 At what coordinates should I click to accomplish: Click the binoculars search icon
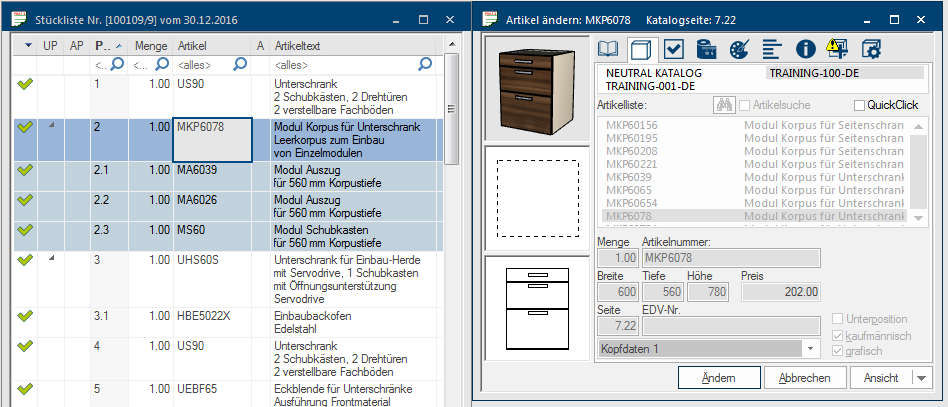(x=724, y=105)
